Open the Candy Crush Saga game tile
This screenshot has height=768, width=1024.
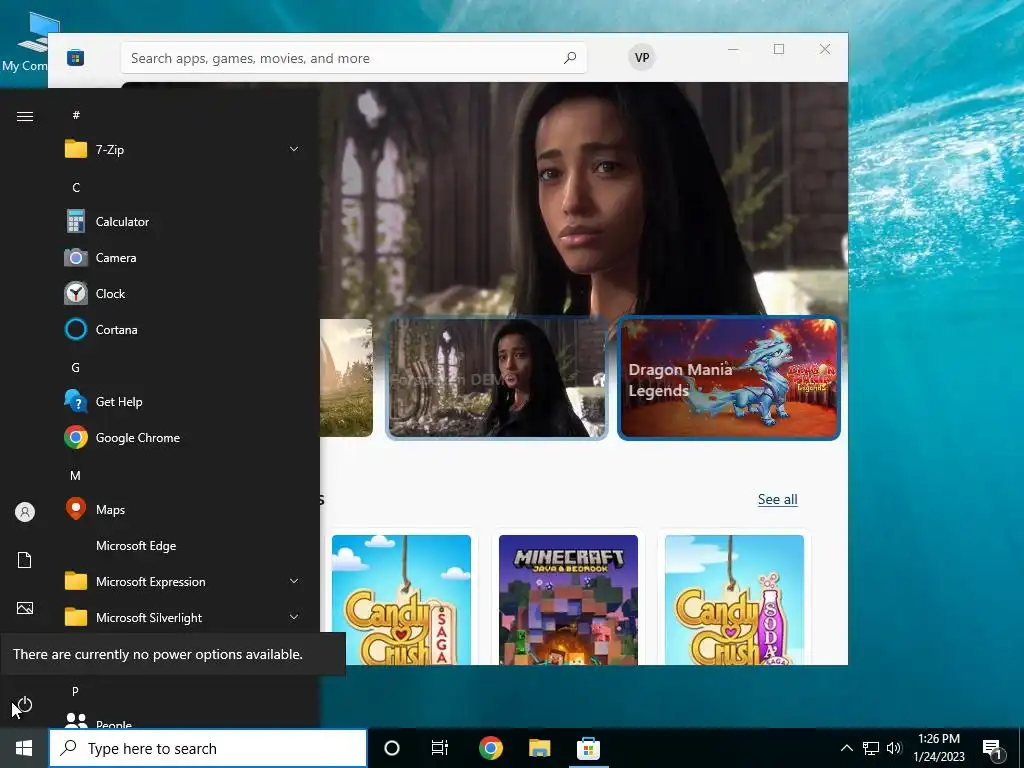coord(401,600)
